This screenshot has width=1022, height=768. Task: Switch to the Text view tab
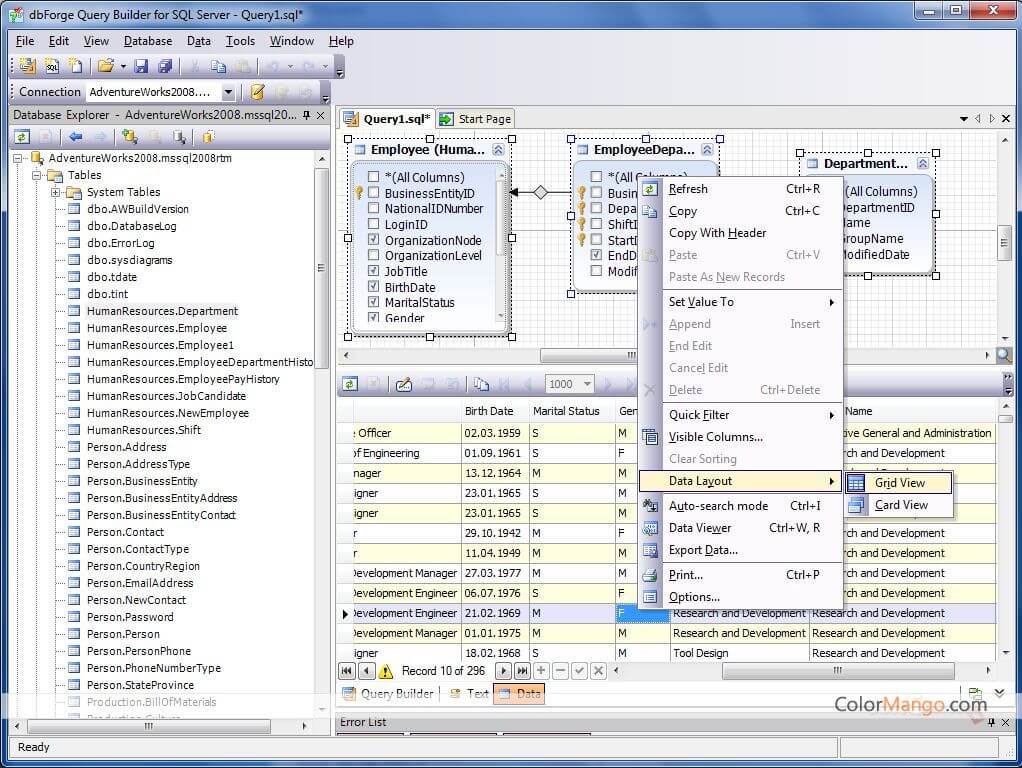click(469, 694)
